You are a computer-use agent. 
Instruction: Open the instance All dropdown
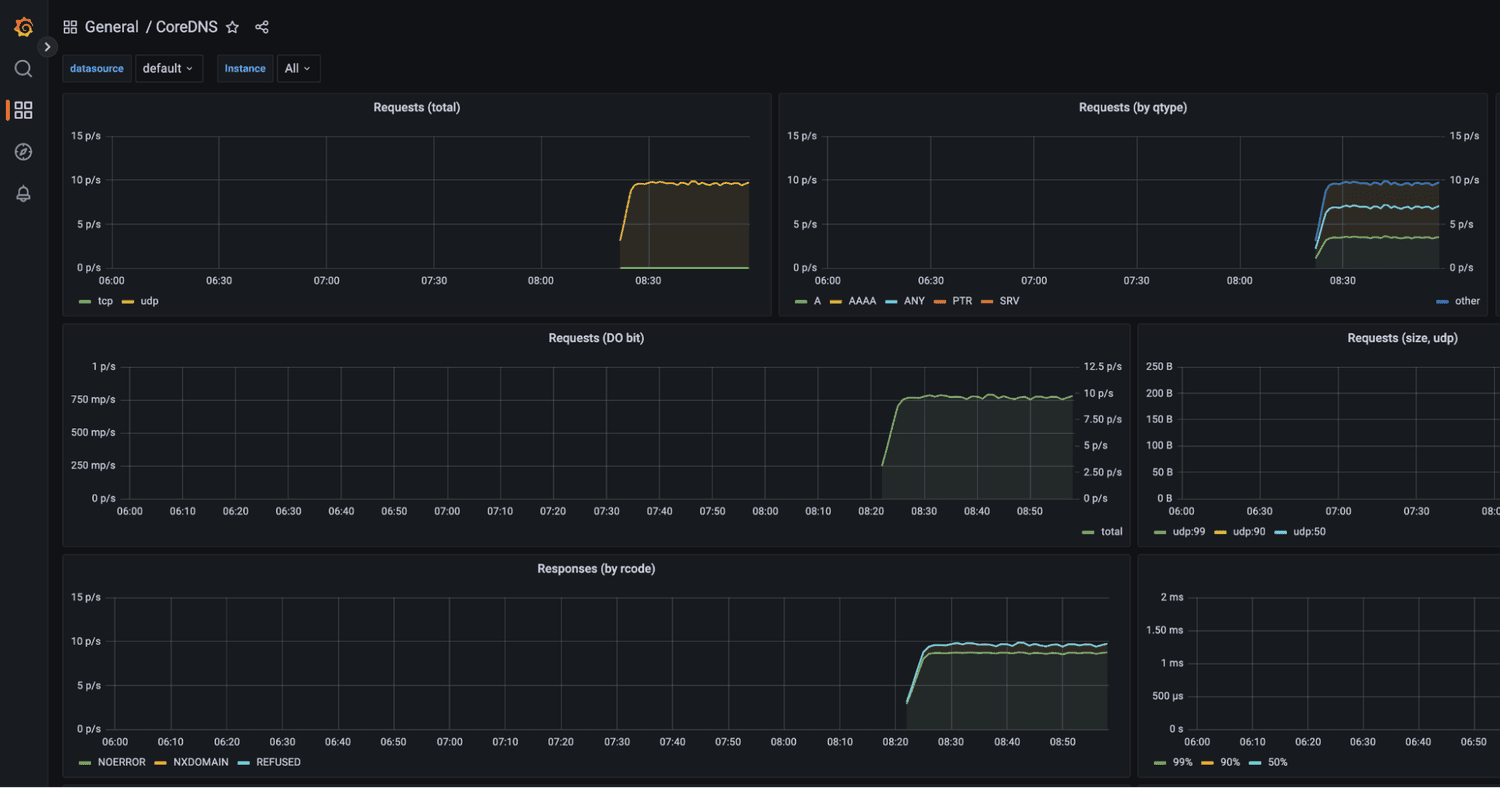[x=298, y=68]
